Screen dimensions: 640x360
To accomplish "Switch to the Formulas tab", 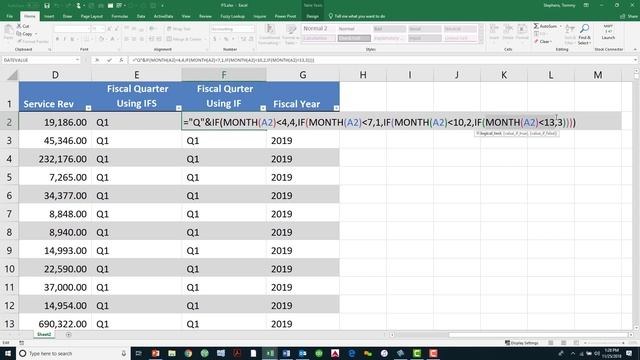I will 120,16.
